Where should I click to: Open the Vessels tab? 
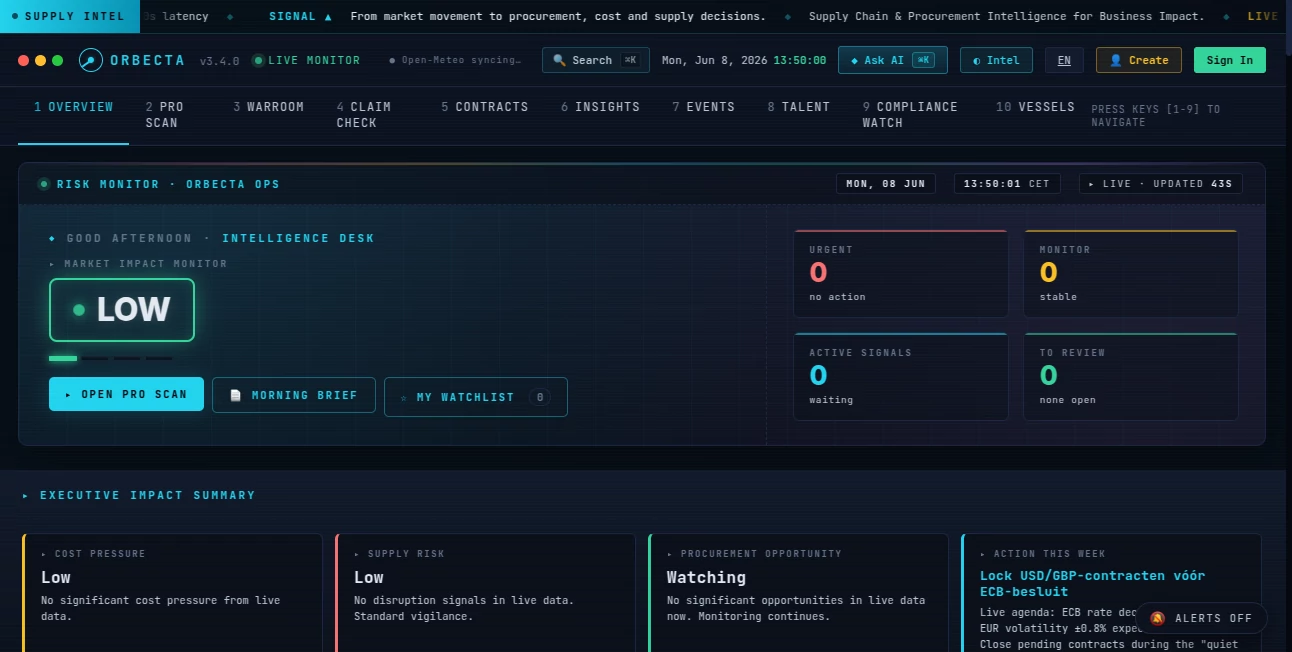coord(1035,107)
